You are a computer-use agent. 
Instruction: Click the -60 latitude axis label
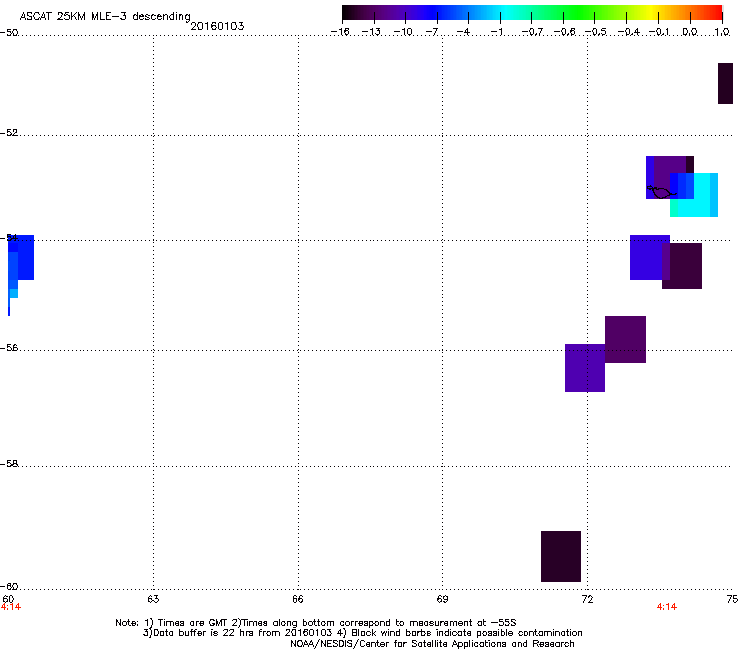[x=9, y=587]
